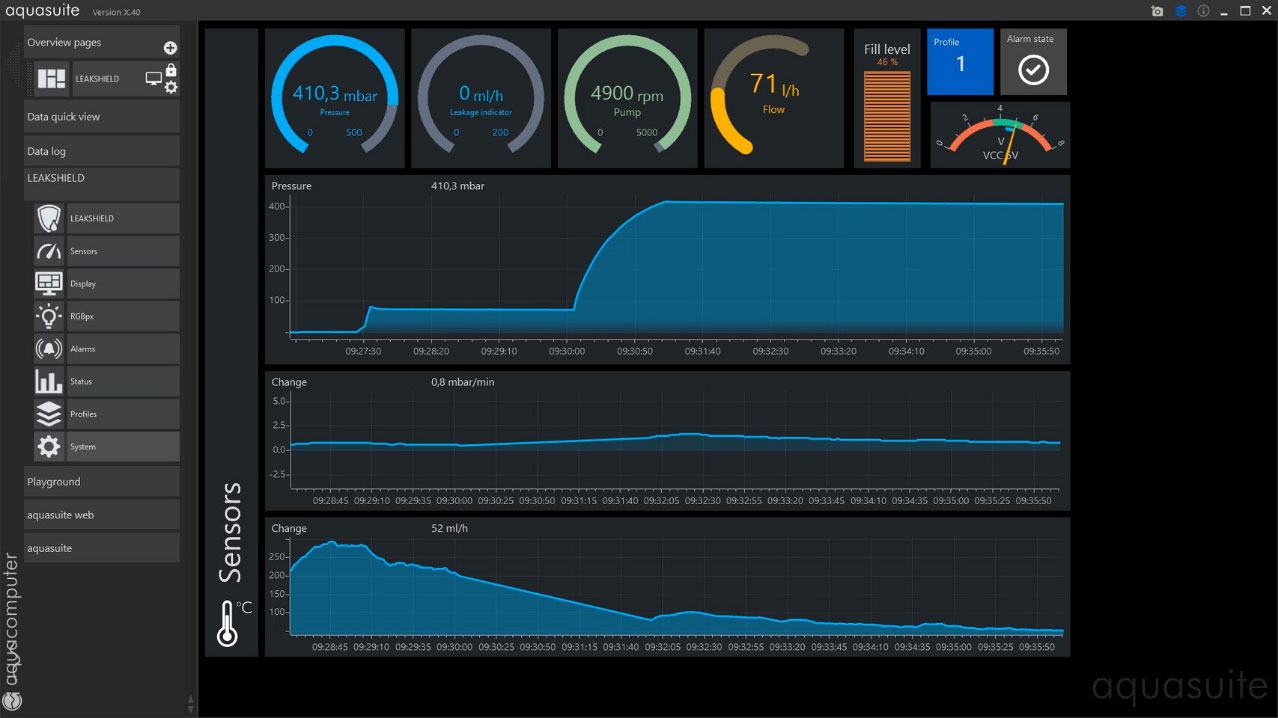Click the blue Profile 1 tile

[960, 62]
